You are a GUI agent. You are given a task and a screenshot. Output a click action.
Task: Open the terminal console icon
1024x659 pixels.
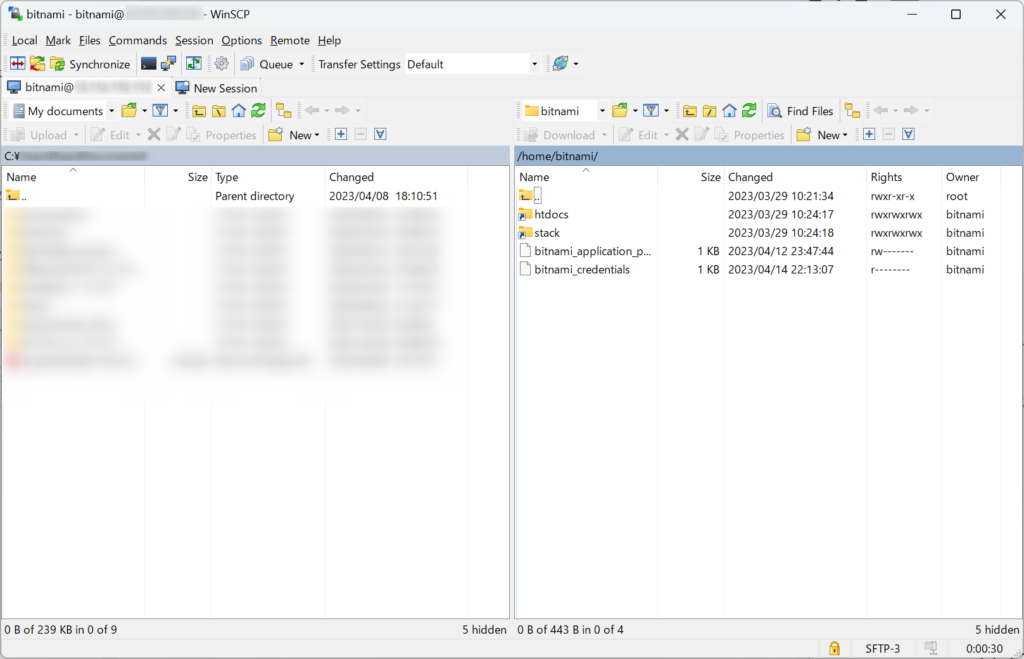149,64
